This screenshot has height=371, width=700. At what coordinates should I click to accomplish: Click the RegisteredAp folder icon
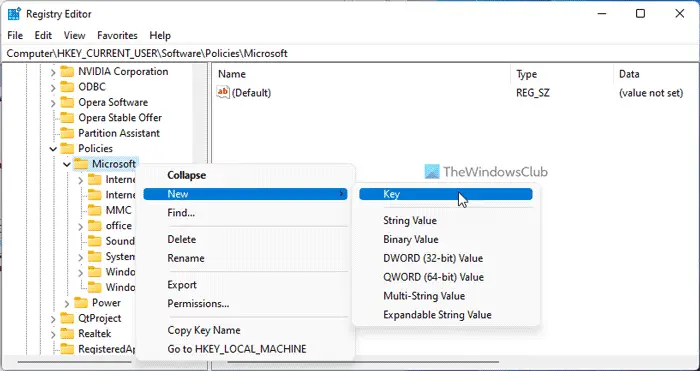click(67, 349)
